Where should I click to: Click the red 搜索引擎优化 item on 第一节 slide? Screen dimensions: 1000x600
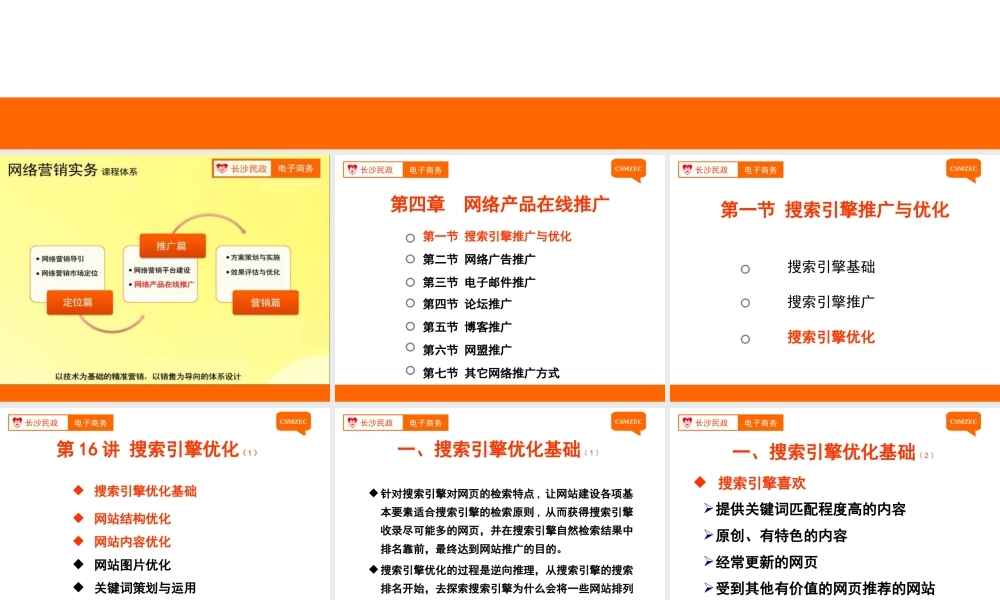[830, 337]
